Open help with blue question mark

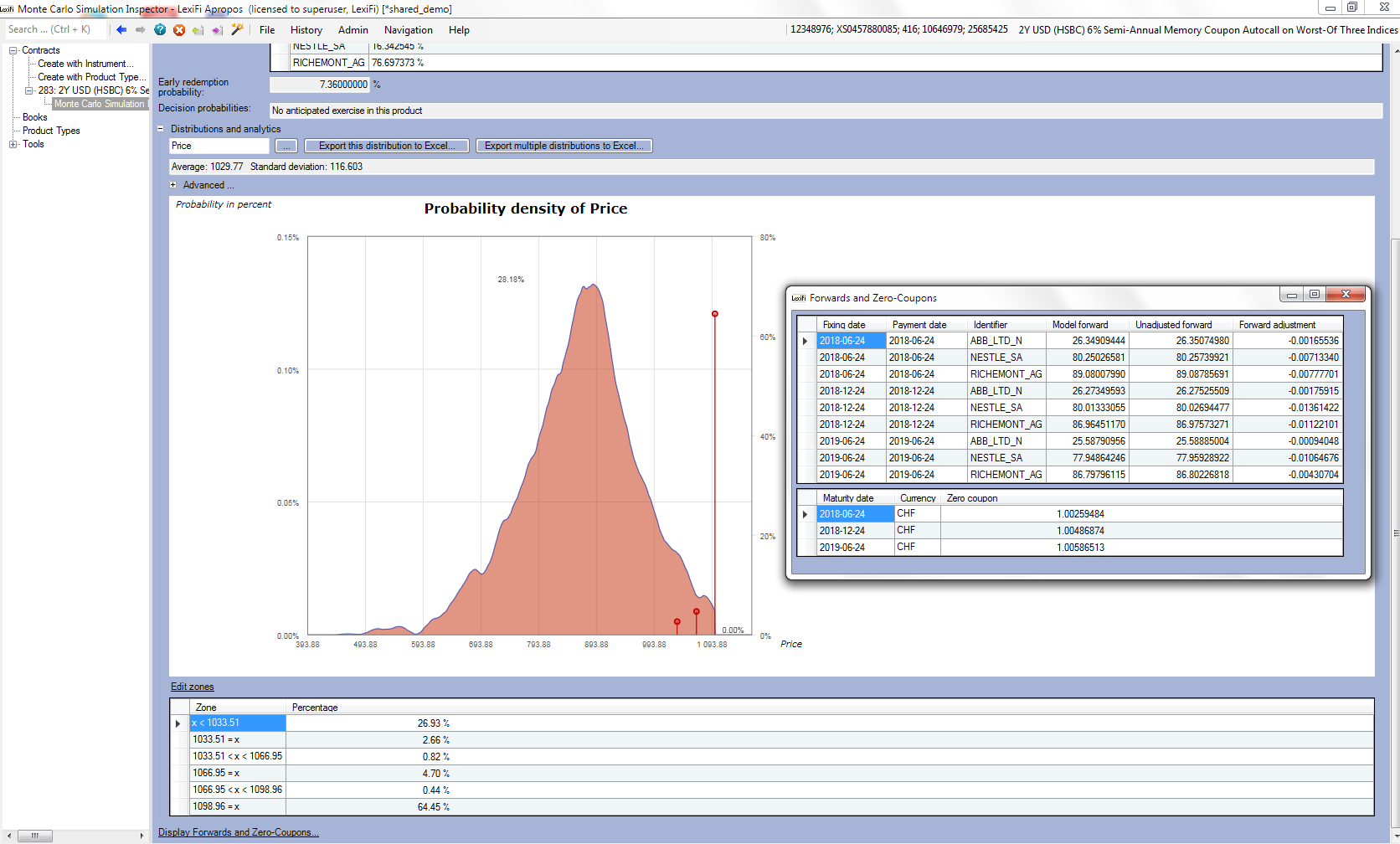click(x=160, y=29)
